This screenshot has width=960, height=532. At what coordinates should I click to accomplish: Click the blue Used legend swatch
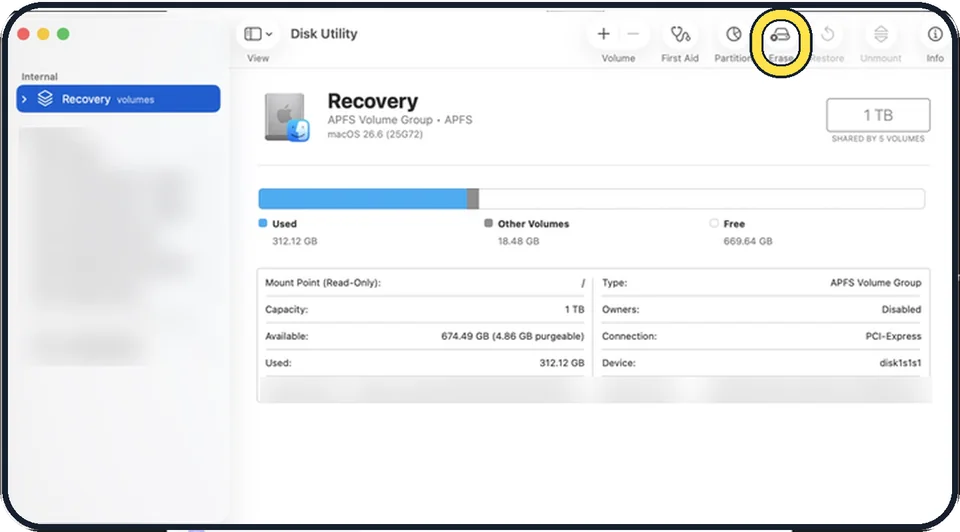pyautogui.click(x=263, y=223)
